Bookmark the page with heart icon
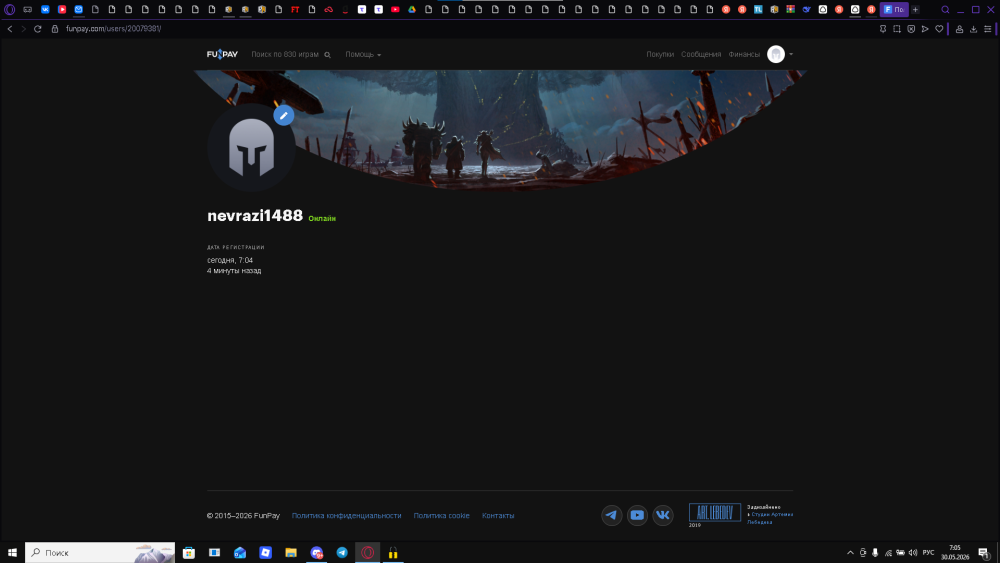Screen dimensions: 1000x563 [x=939, y=29]
